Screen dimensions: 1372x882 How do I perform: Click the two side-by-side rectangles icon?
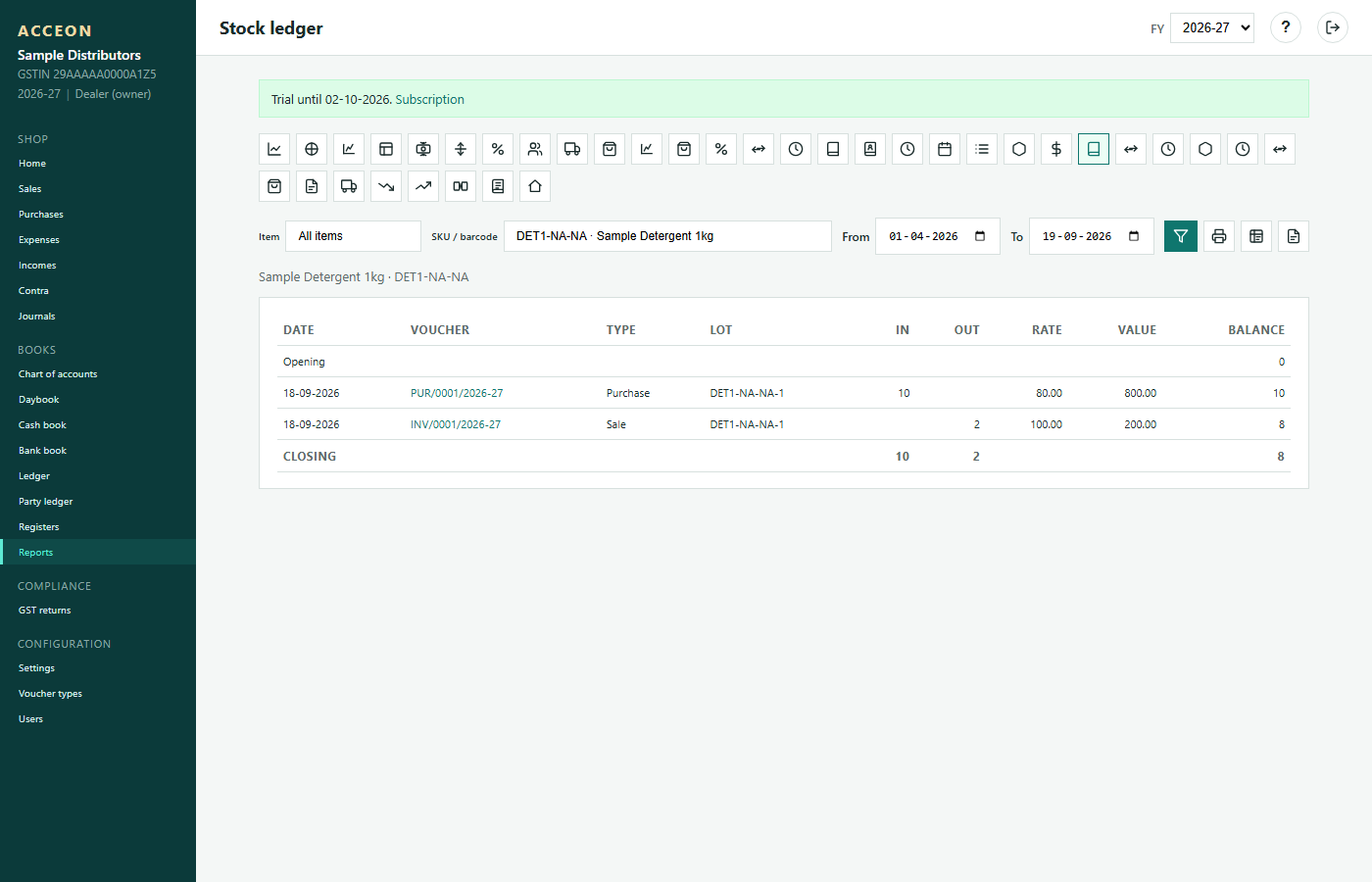[x=461, y=186]
